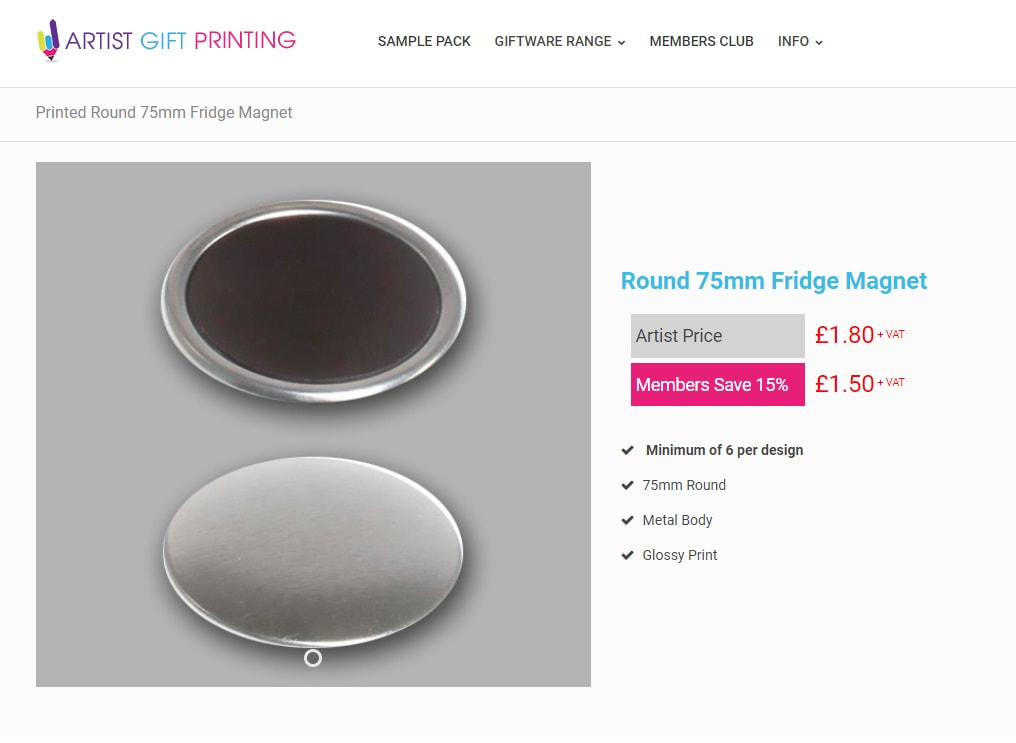Screen dimensions: 1016x743
Task: Click the checkmark icon beside Glossy Print
Action: click(628, 555)
